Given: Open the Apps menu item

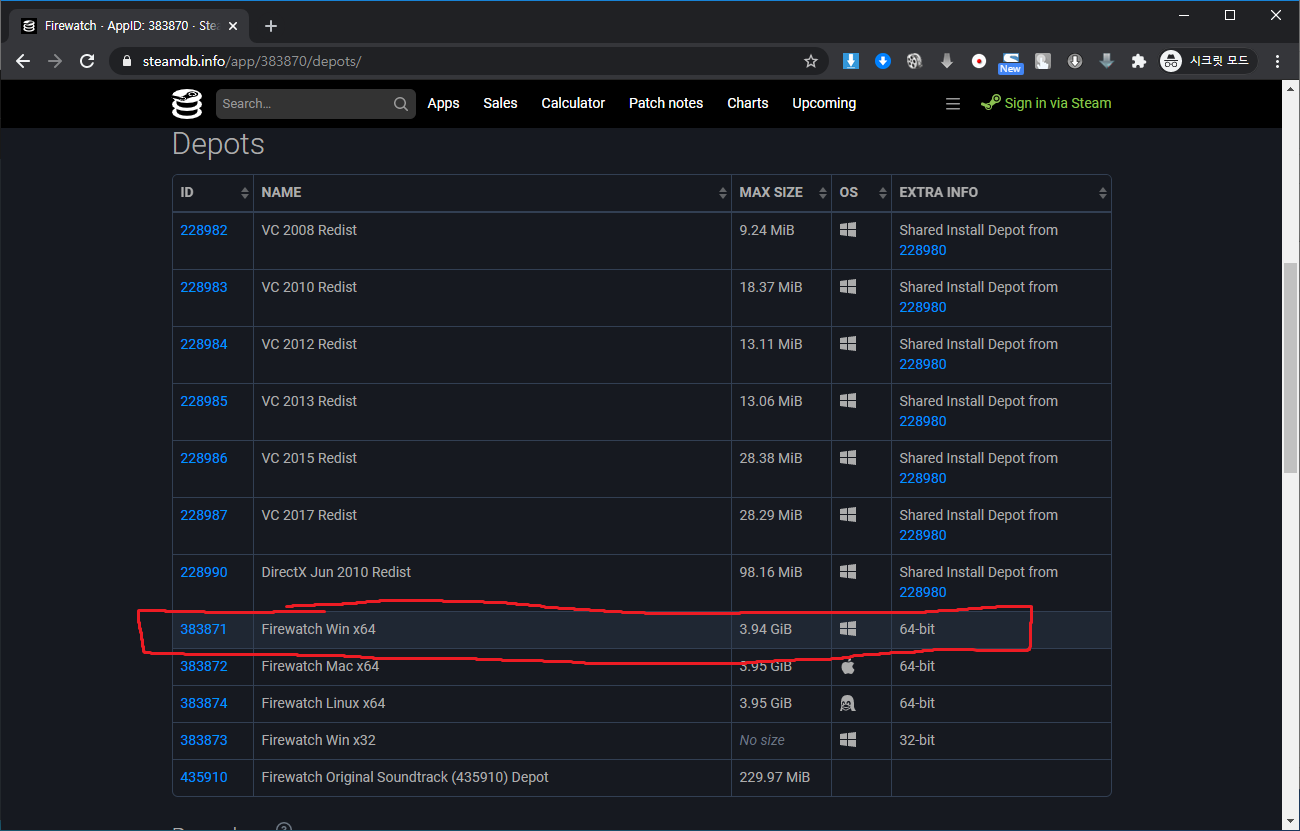Looking at the screenshot, I should coord(443,104).
